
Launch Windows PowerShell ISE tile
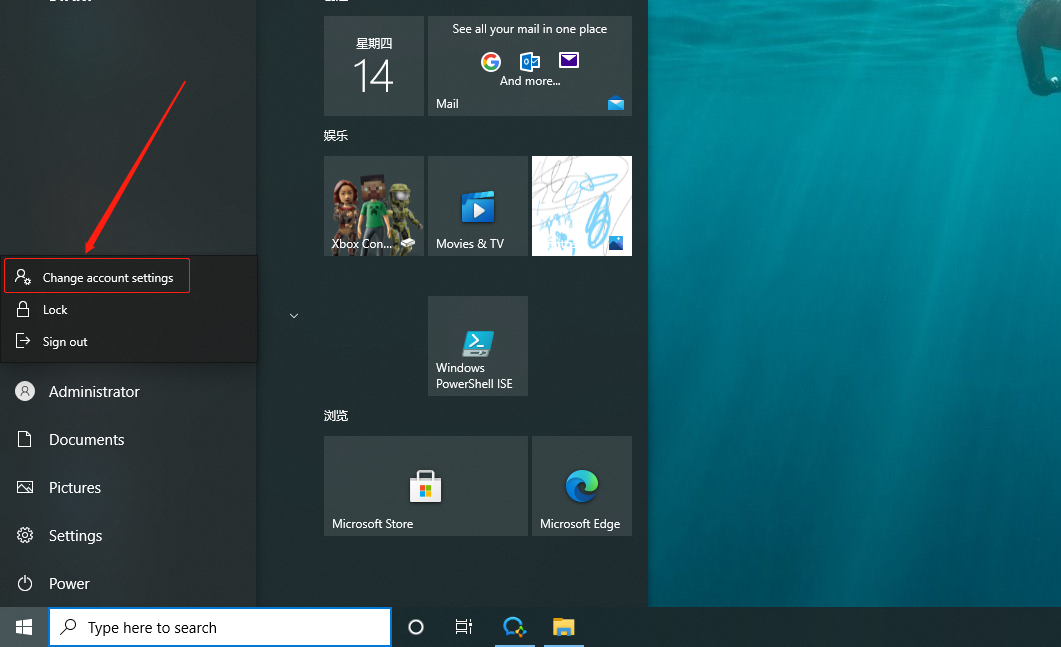(x=478, y=346)
